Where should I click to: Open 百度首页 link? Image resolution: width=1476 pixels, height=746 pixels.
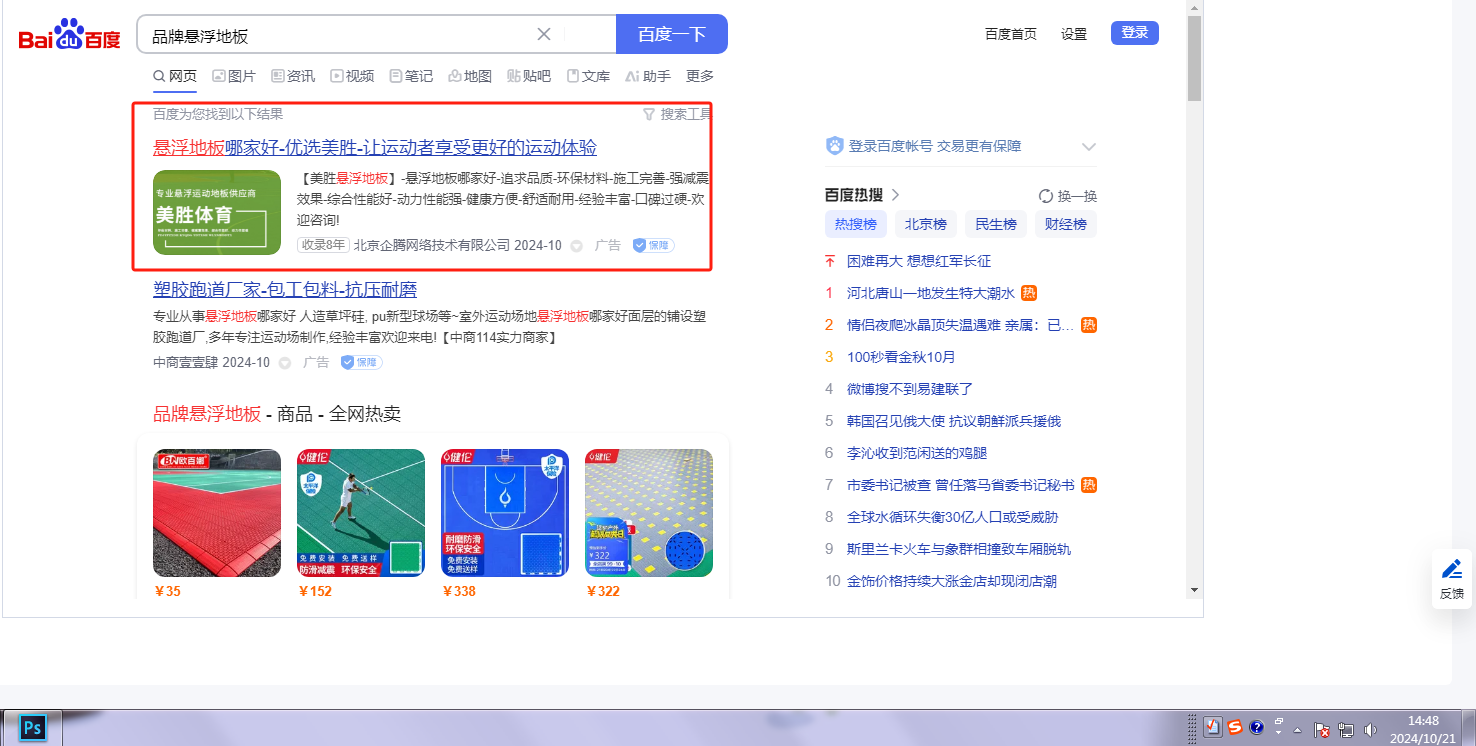[x=1011, y=34]
